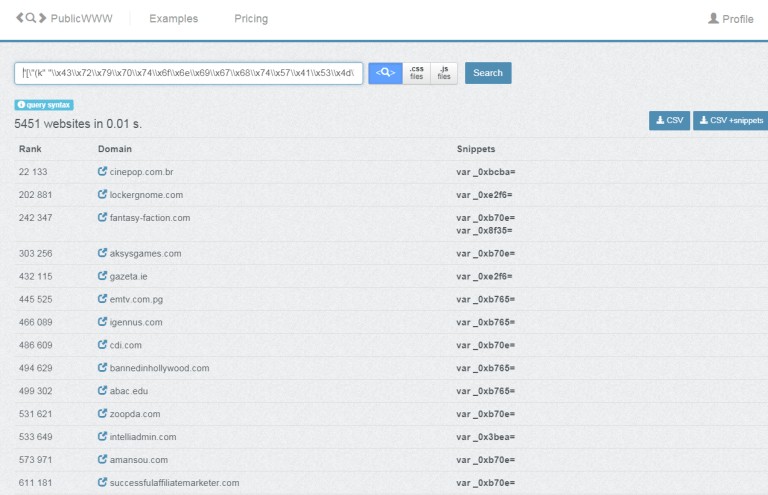768x495 pixels.
Task: Click the query syntax info badge
Action: click(x=44, y=105)
